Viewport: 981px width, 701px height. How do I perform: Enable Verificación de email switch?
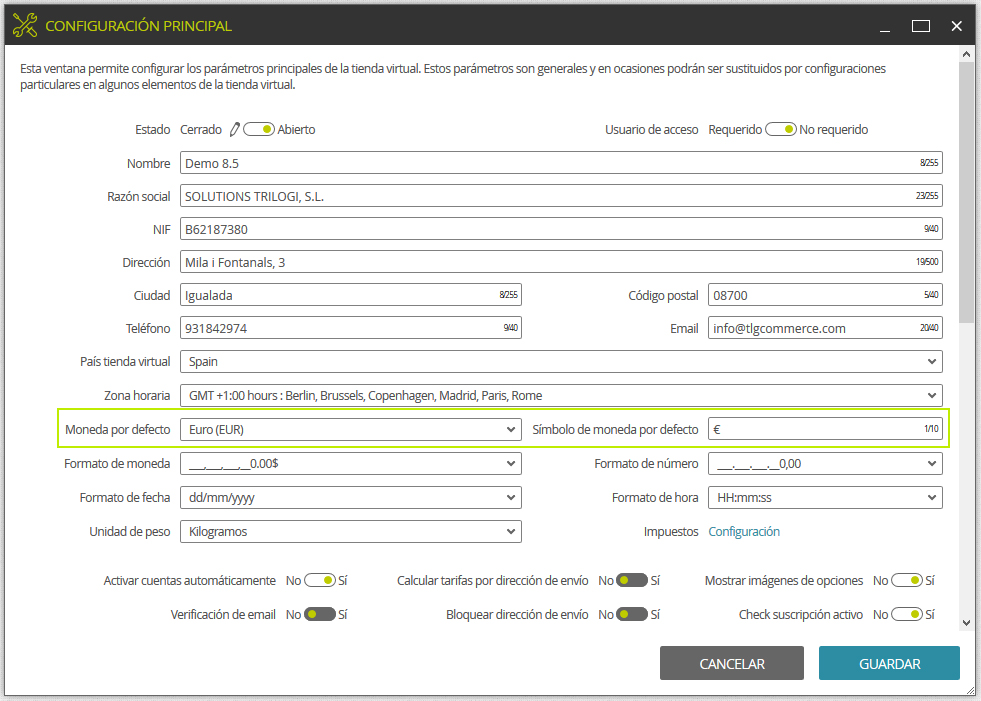320,615
